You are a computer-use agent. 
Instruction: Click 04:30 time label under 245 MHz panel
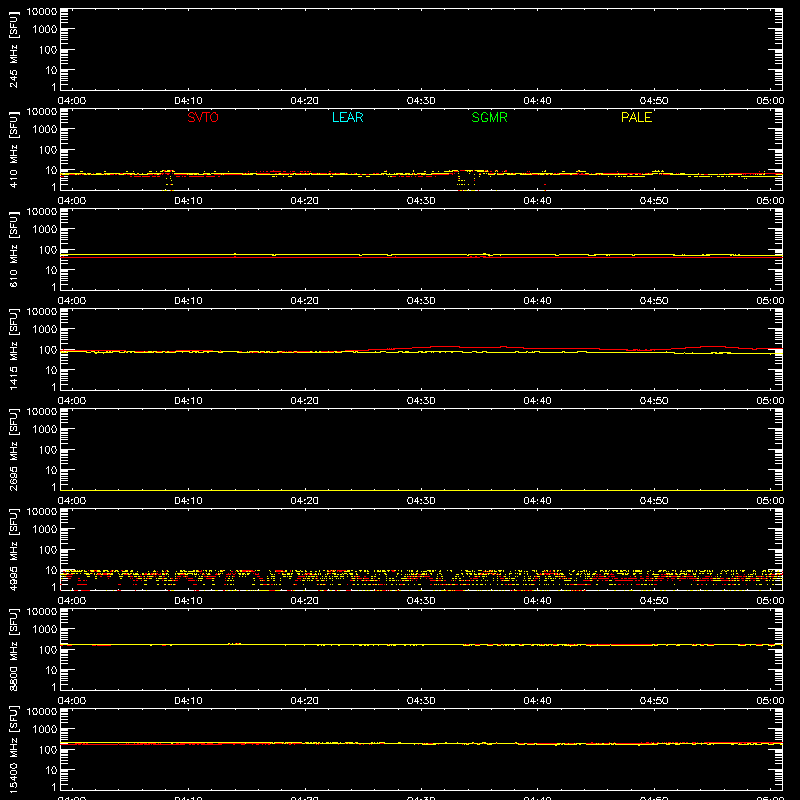click(x=421, y=101)
